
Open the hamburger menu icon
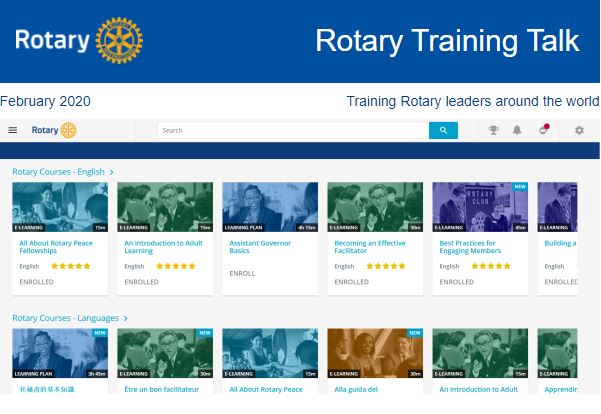point(13,130)
